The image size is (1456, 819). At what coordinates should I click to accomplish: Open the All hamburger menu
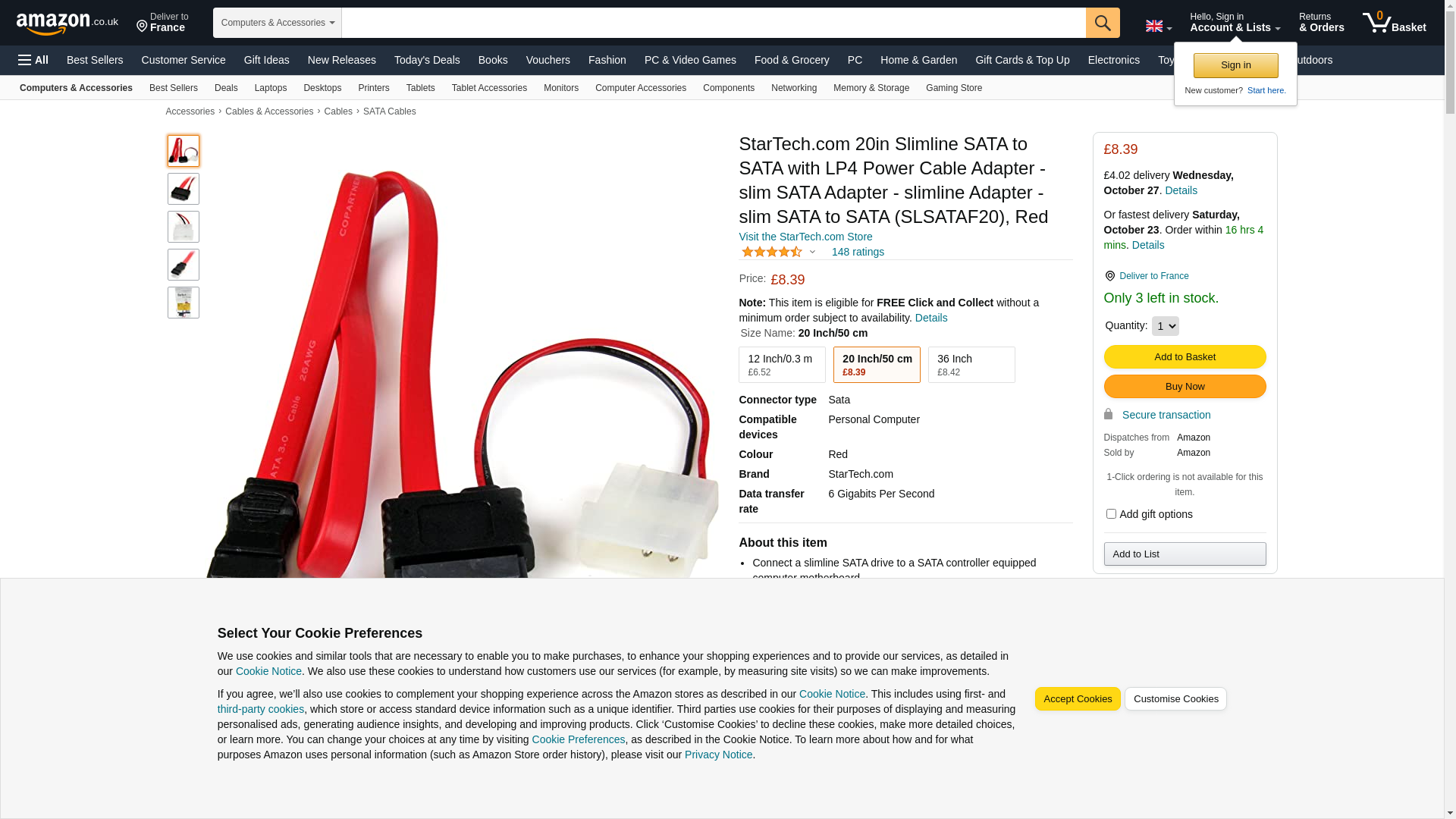[33, 60]
